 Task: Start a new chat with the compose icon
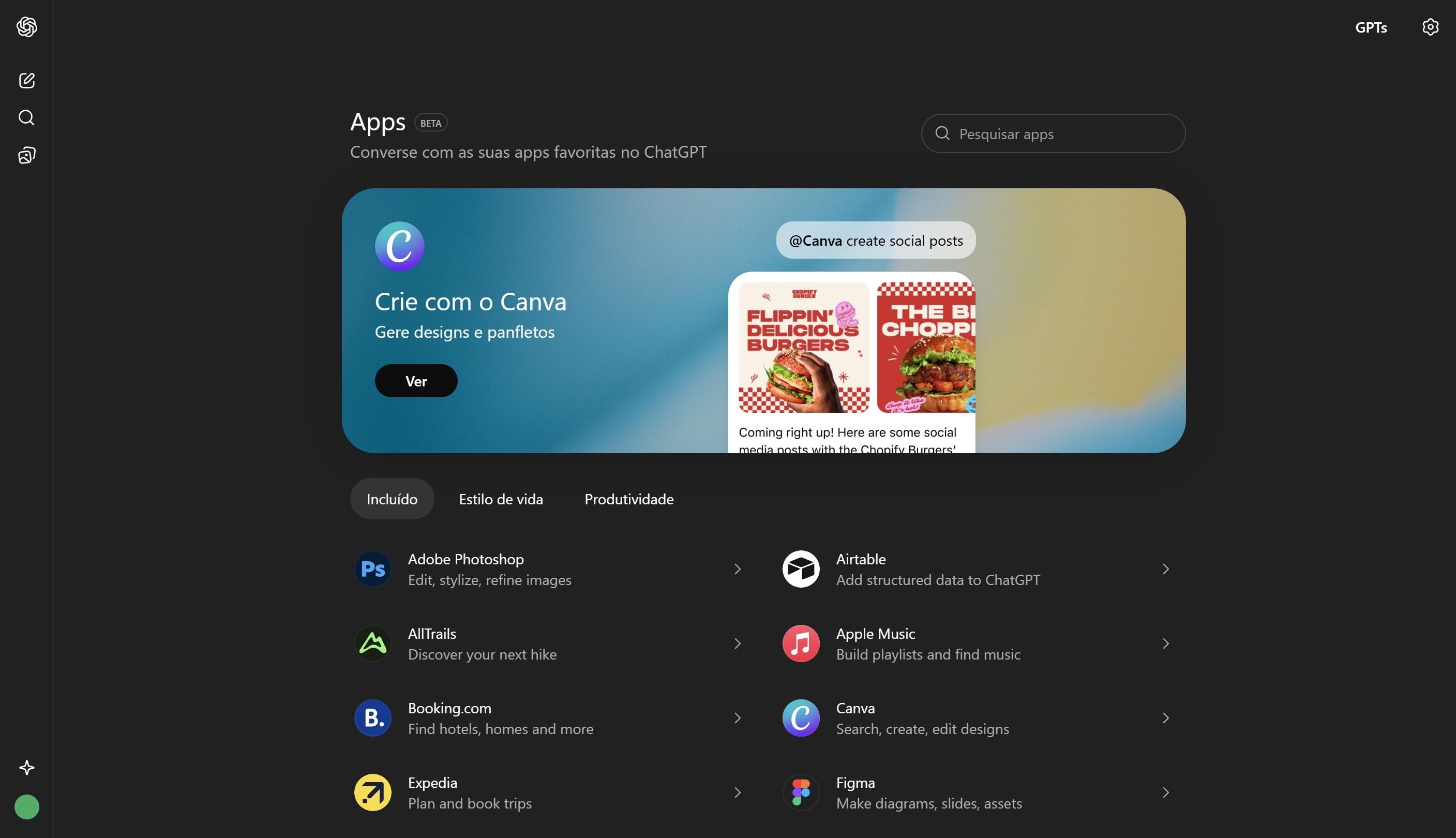[x=26, y=80]
